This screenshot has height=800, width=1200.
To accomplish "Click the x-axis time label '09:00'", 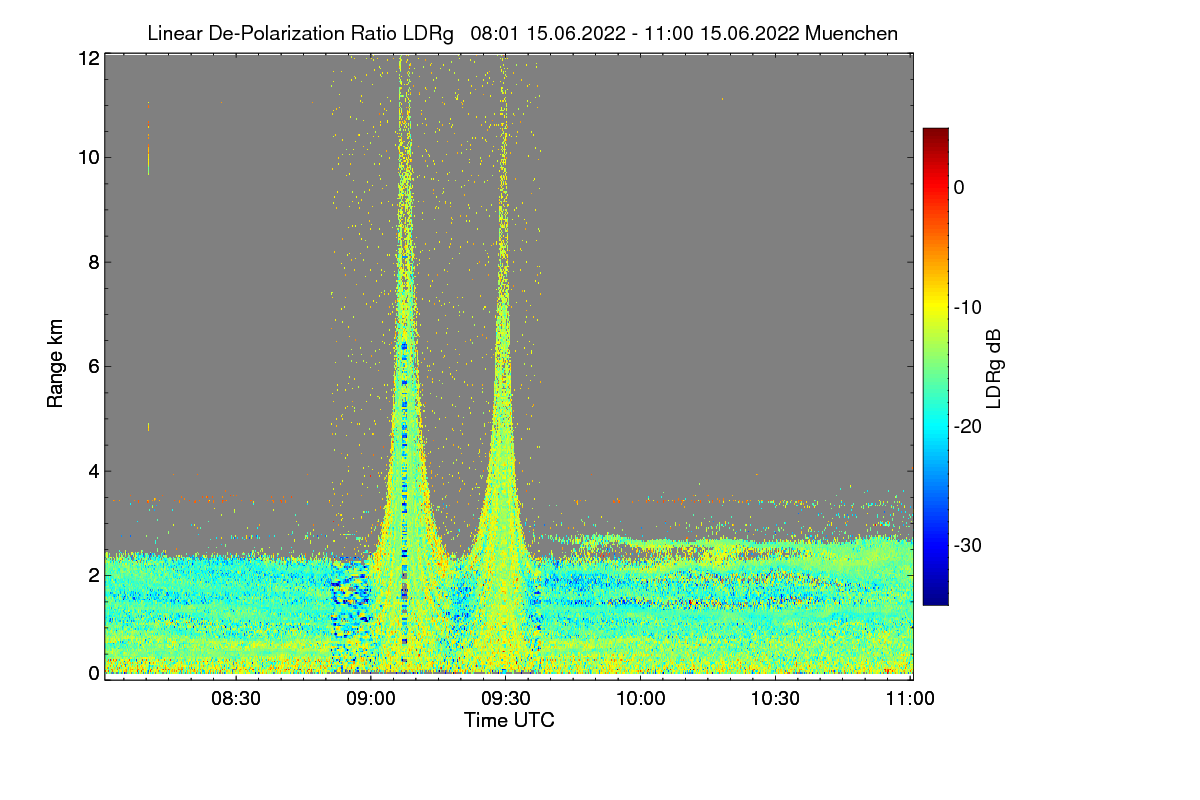I will coord(371,699).
